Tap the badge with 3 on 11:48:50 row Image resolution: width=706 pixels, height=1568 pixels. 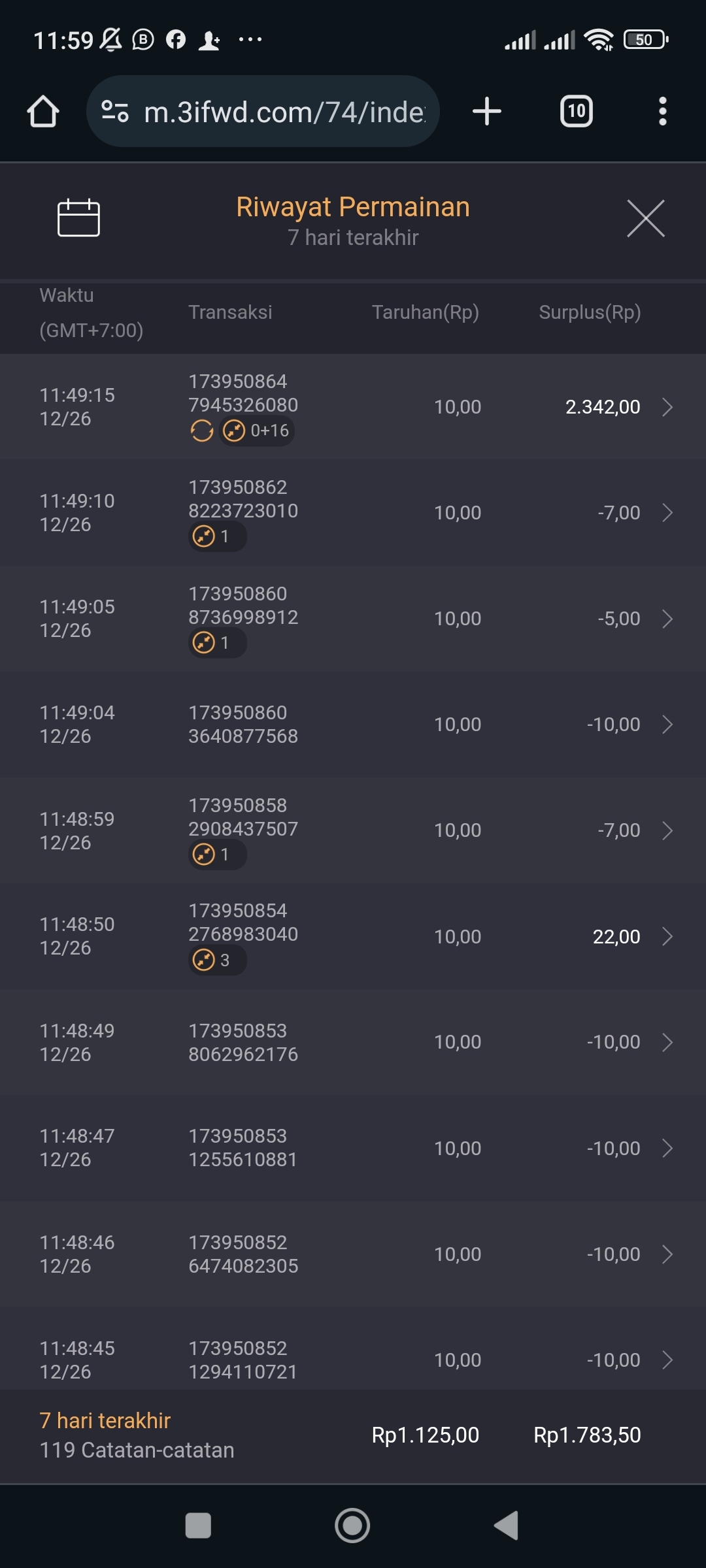click(x=217, y=960)
